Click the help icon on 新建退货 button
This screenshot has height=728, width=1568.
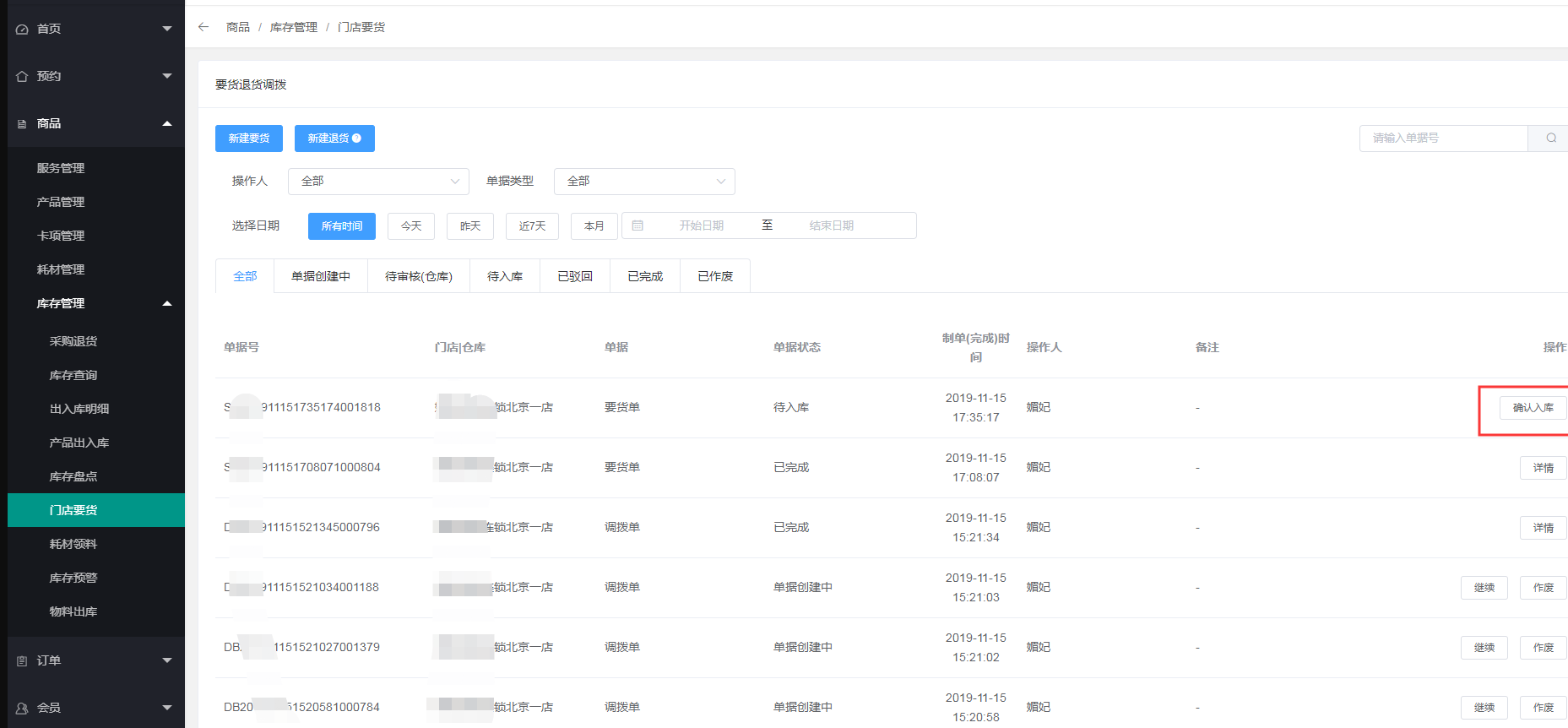[x=356, y=139]
